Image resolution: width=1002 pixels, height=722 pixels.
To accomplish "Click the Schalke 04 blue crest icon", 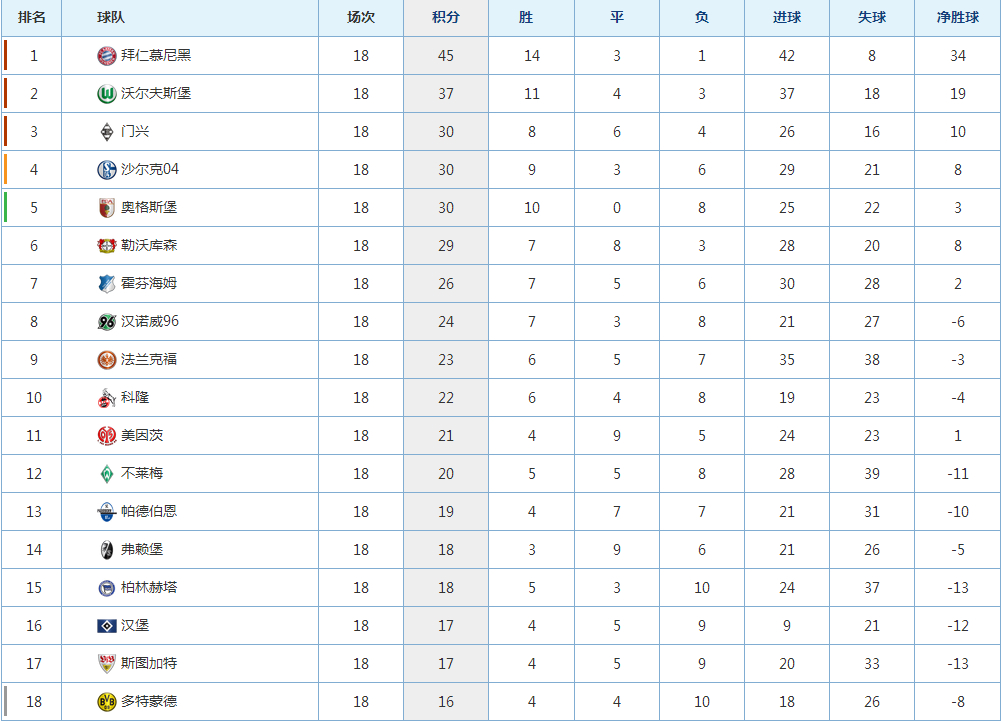I will click(107, 170).
